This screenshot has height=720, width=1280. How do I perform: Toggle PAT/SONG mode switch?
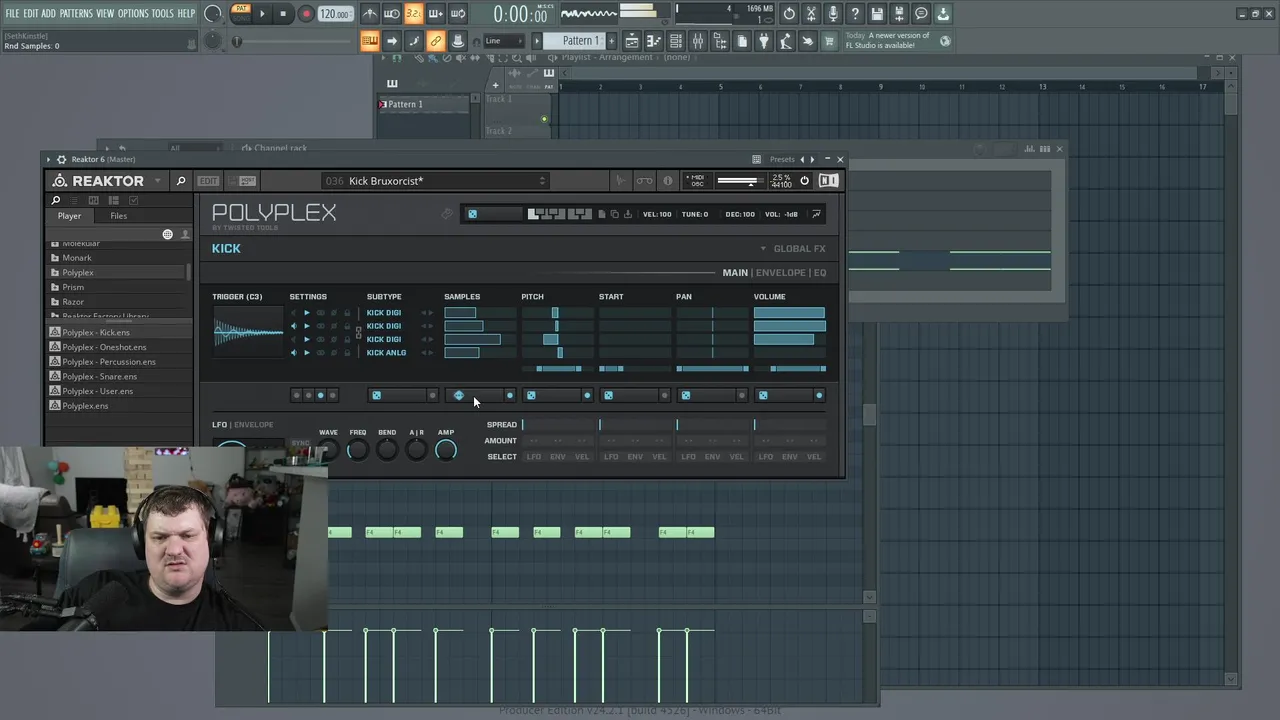click(x=240, y=13)
